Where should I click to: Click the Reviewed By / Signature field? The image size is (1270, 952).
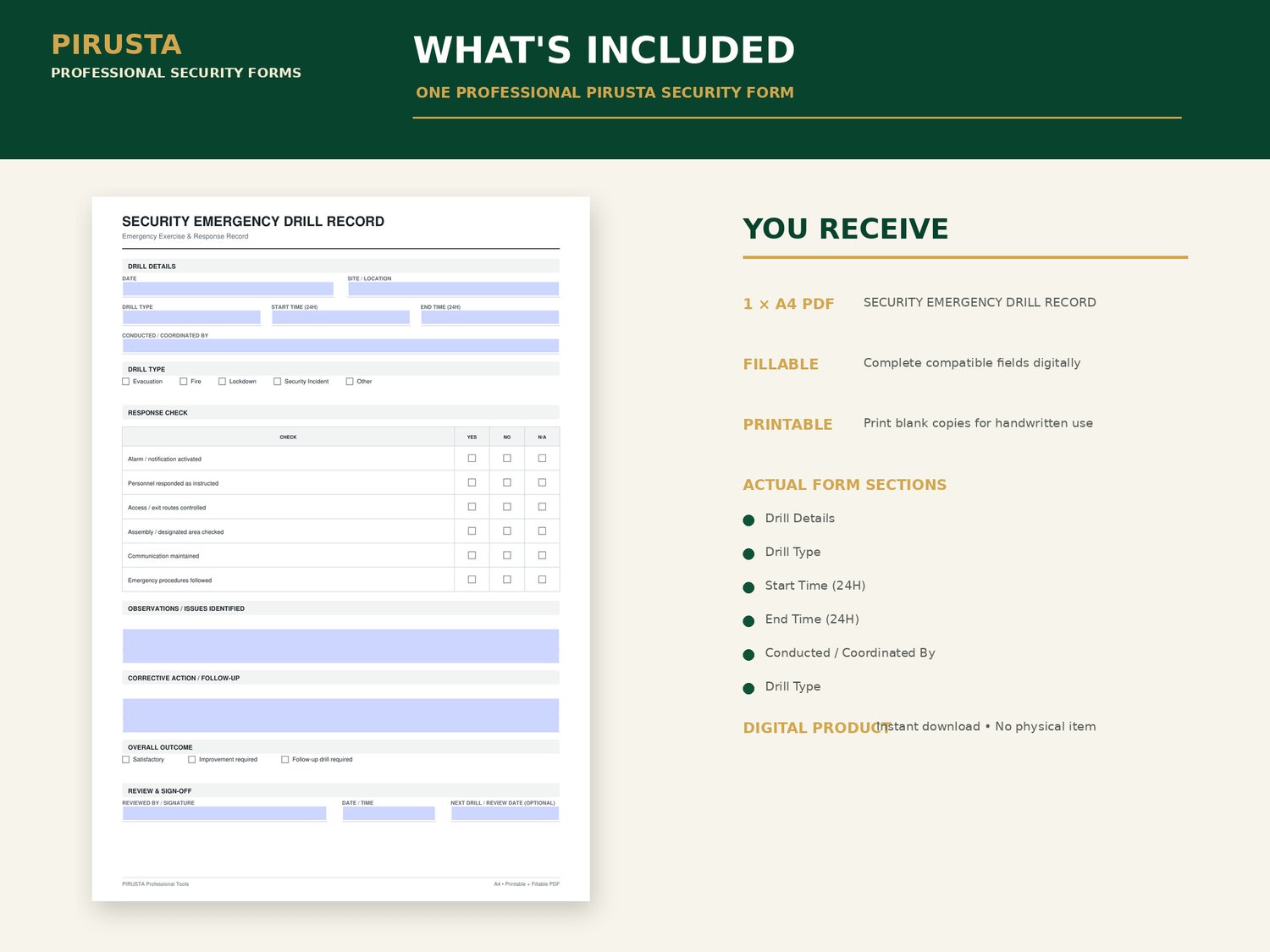pos(224,813)
